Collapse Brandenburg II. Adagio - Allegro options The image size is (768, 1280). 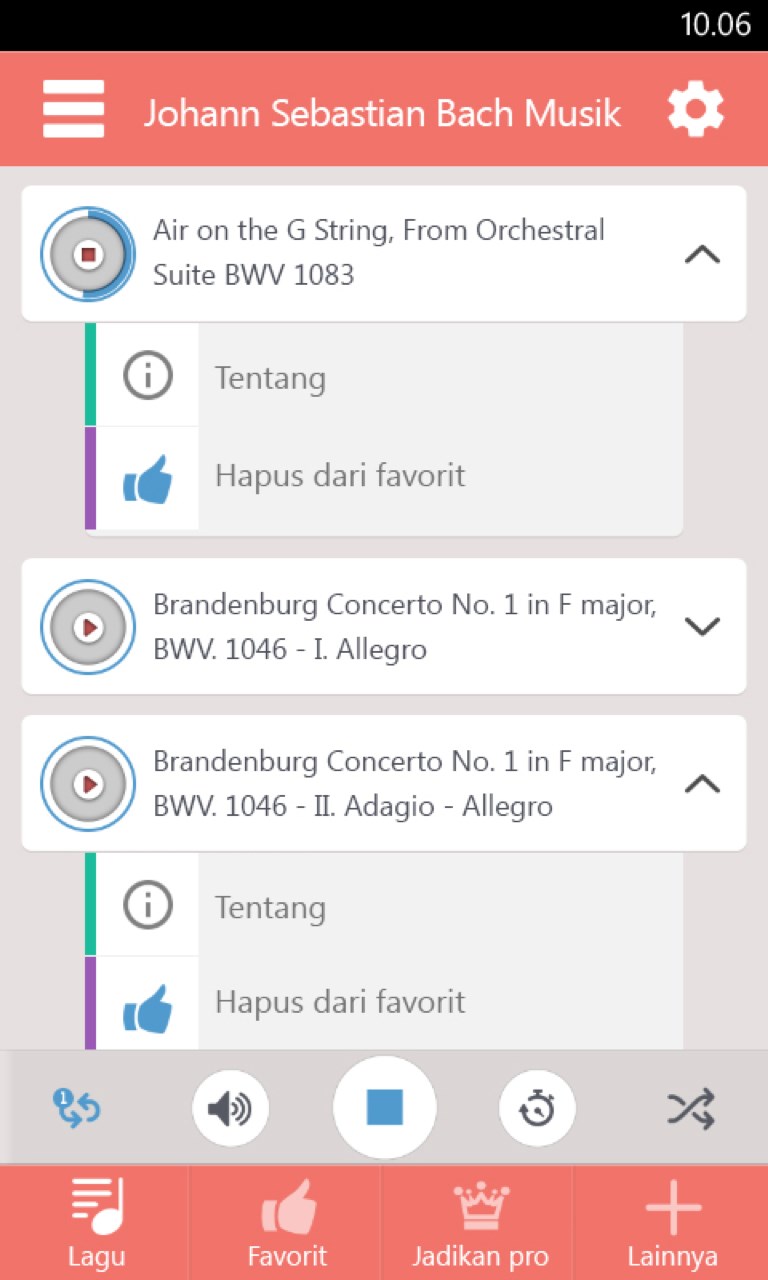pos(702,783)
